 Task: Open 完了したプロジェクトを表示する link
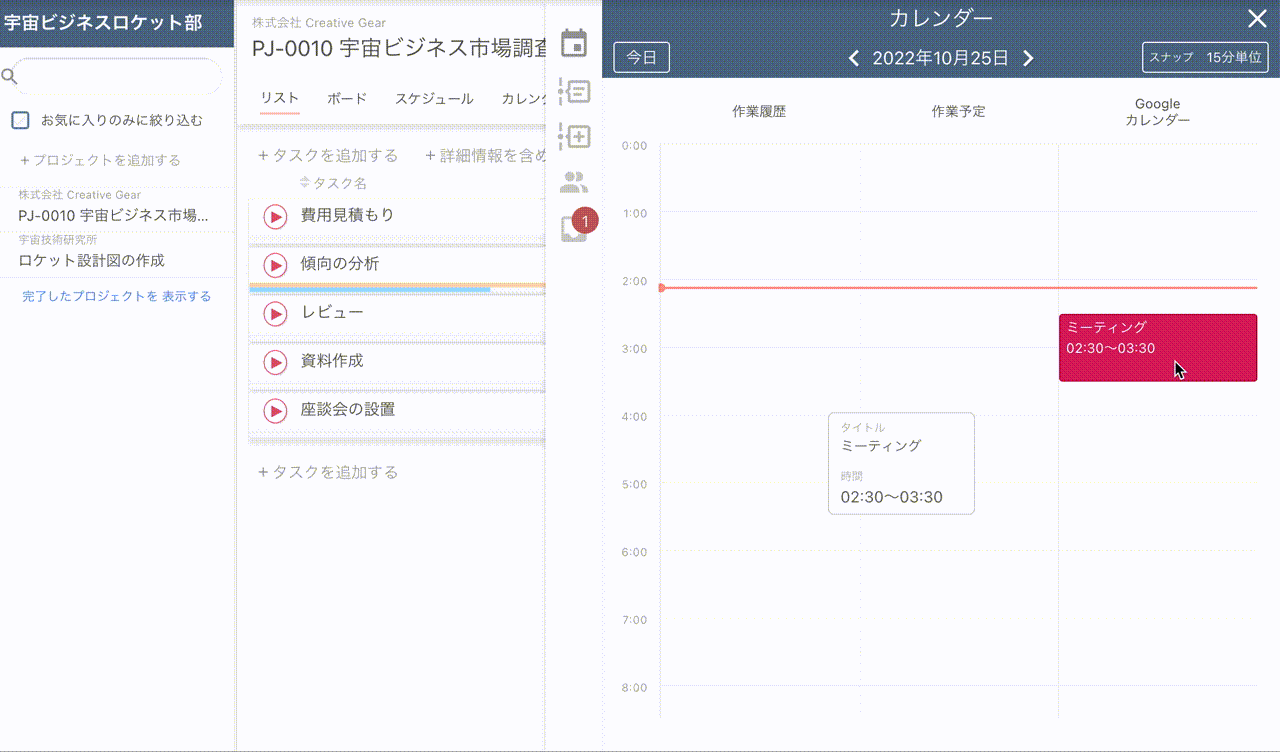(116, 296)
